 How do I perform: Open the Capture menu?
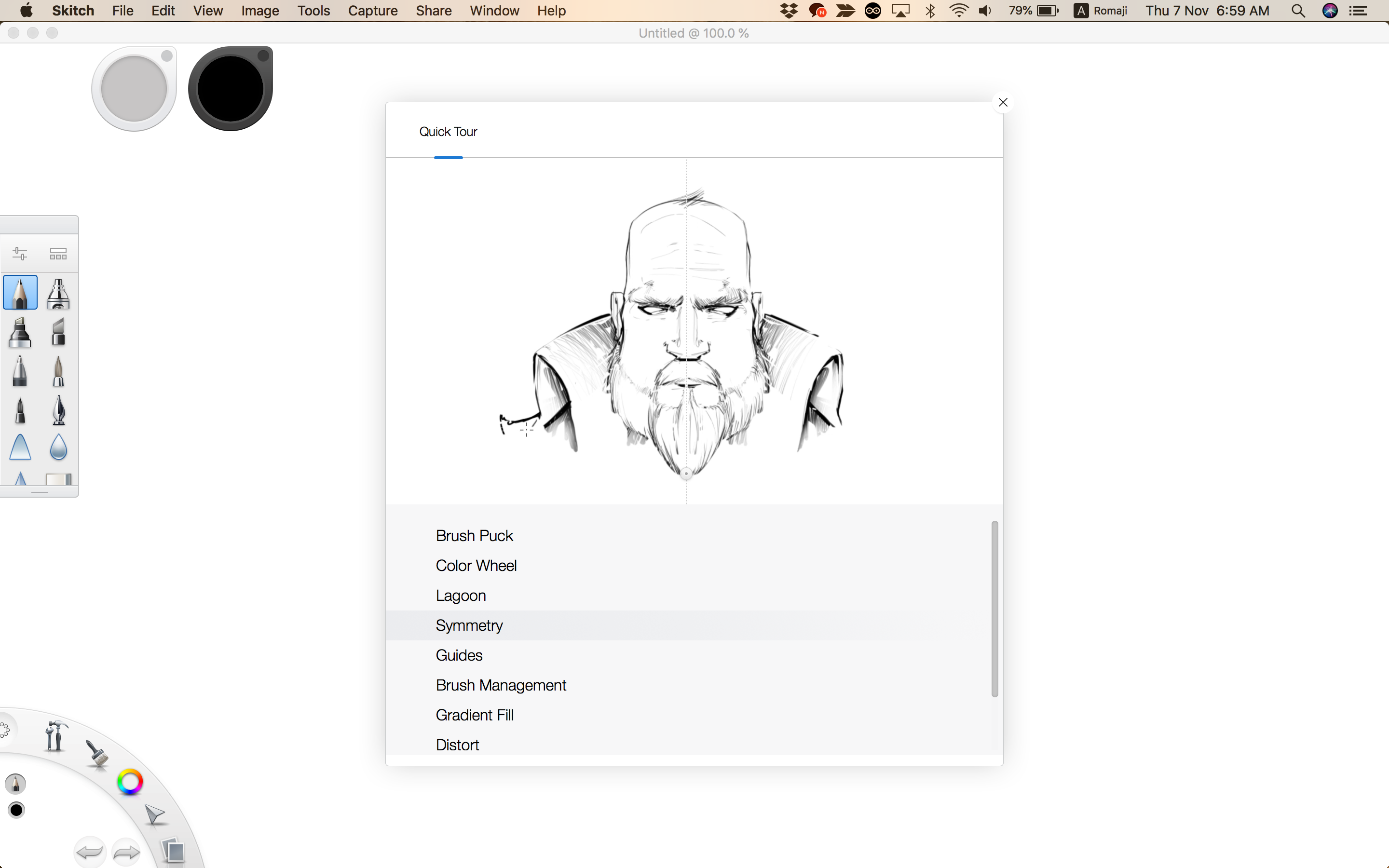click(x=372, y=11)
